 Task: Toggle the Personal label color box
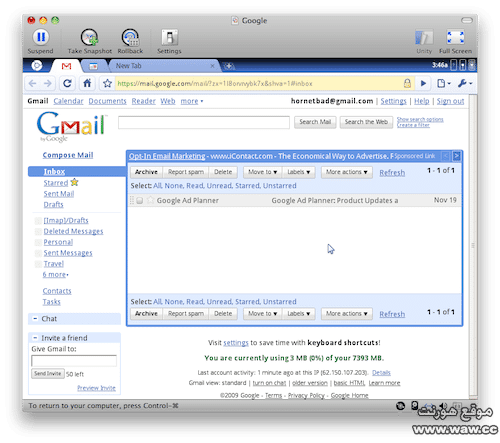38,242
